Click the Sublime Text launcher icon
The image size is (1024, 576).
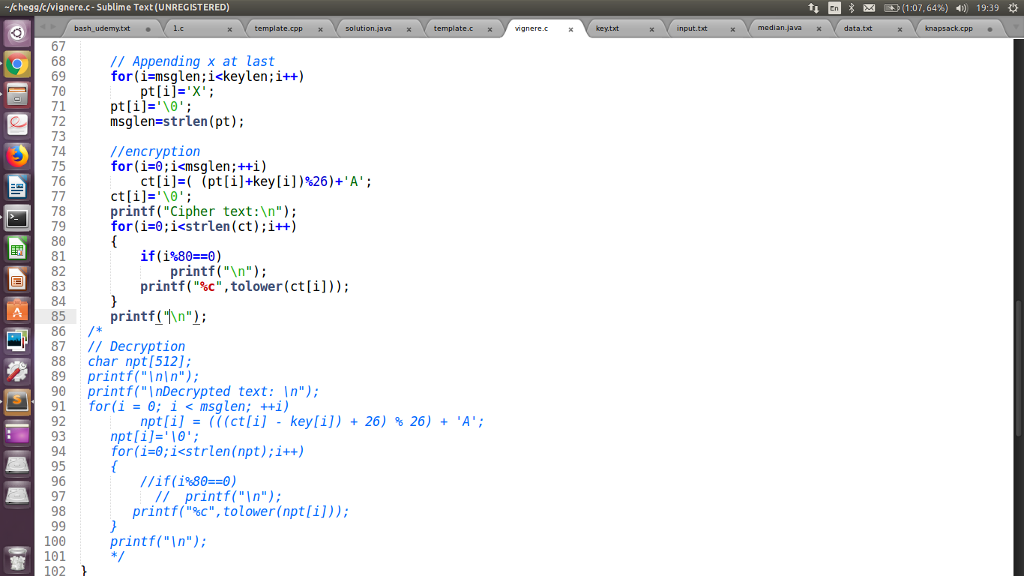(x=17, y=402)
